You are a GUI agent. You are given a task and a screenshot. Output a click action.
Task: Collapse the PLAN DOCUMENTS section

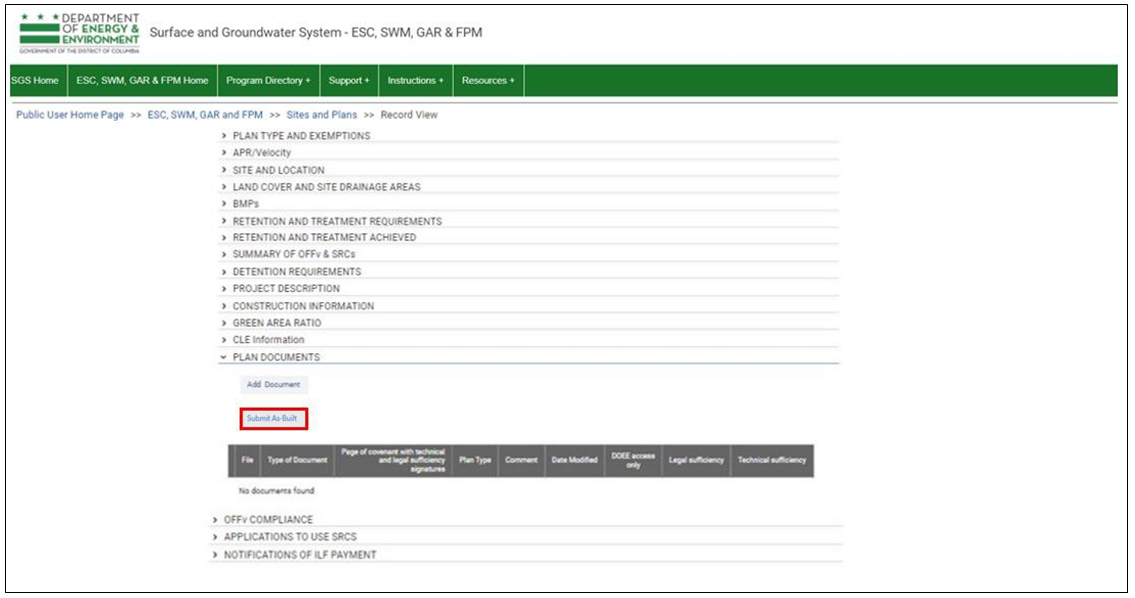tap(276, 357)
